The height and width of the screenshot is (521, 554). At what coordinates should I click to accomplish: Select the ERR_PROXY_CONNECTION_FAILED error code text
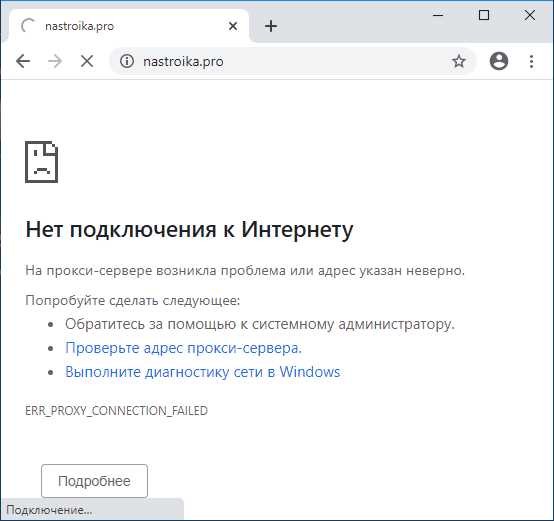tap(116, 411)
